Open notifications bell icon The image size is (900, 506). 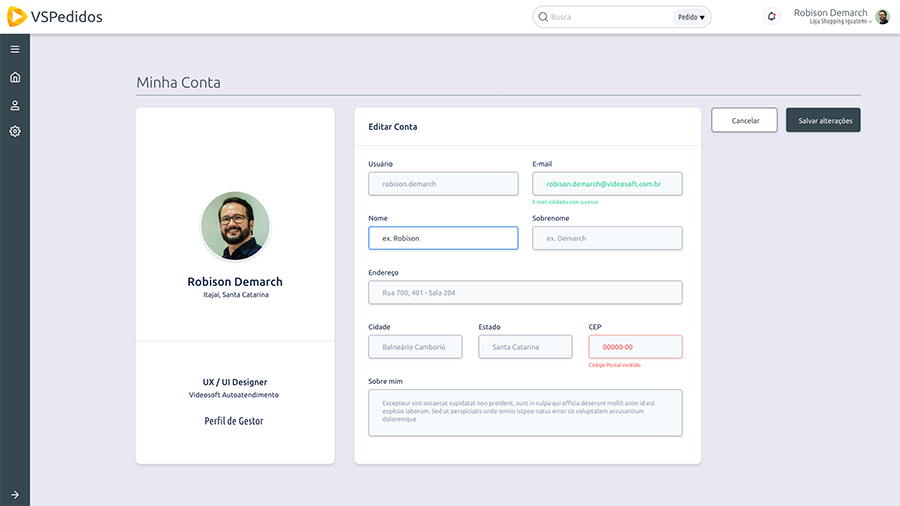[771, 17]
